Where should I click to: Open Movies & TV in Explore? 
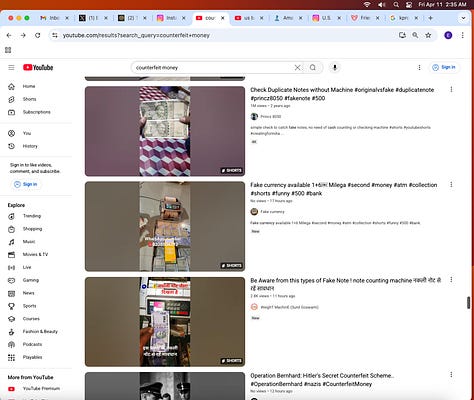pyautogui.click(x=35, y=255)
